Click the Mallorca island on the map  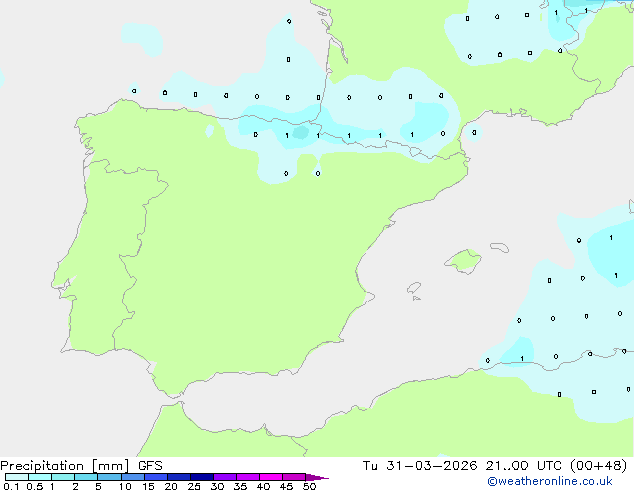(x=463, y=261)
